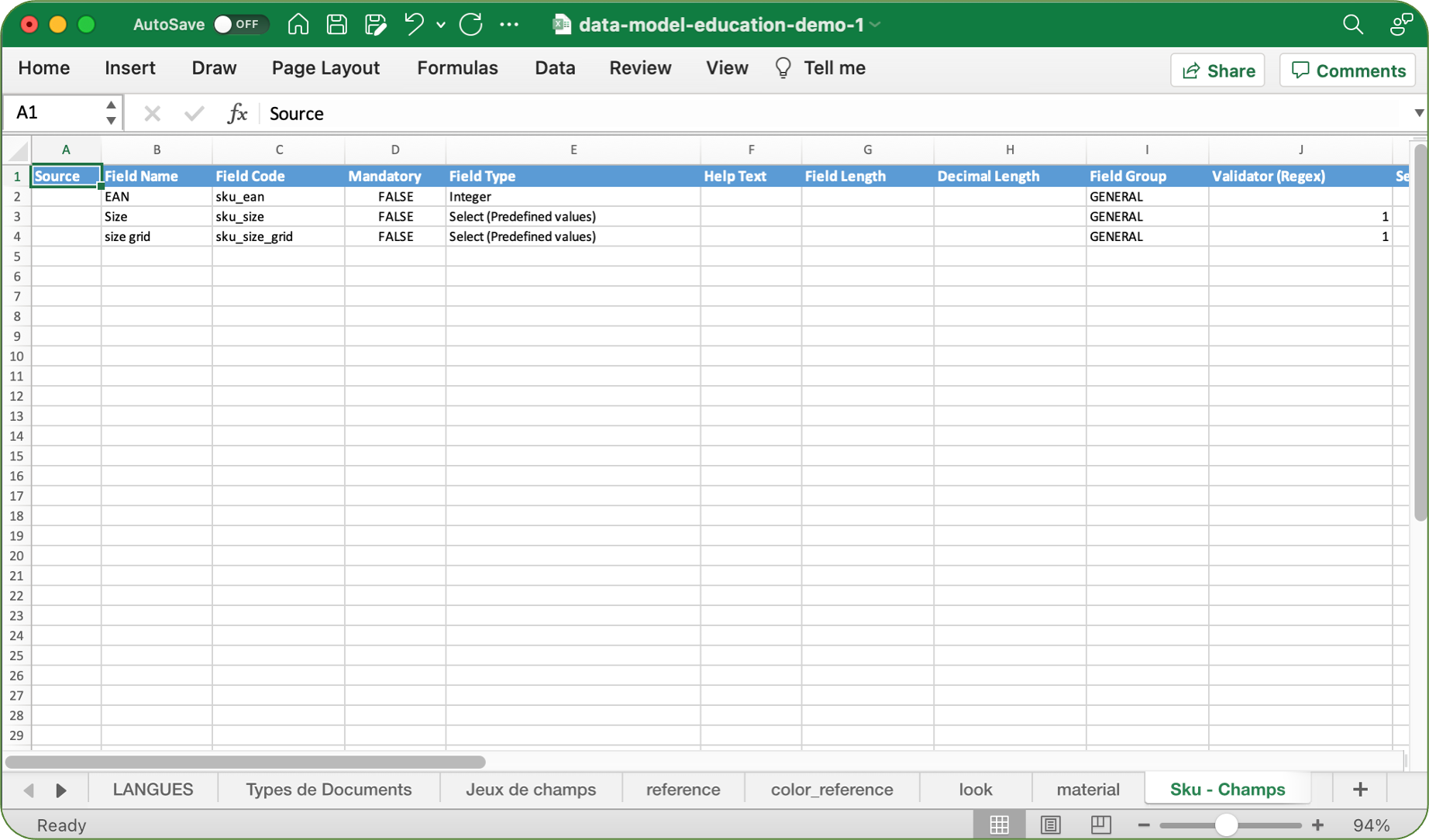Click GENERAL cell in EAN row
The width and height of the screenshot is (1429, 840).
1147,197
